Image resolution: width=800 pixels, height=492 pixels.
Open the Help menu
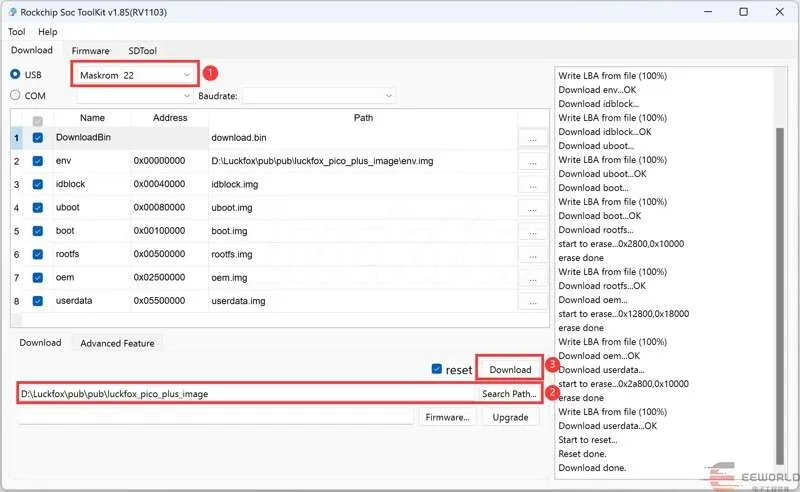pyautogui.click(x=47, y=32)
